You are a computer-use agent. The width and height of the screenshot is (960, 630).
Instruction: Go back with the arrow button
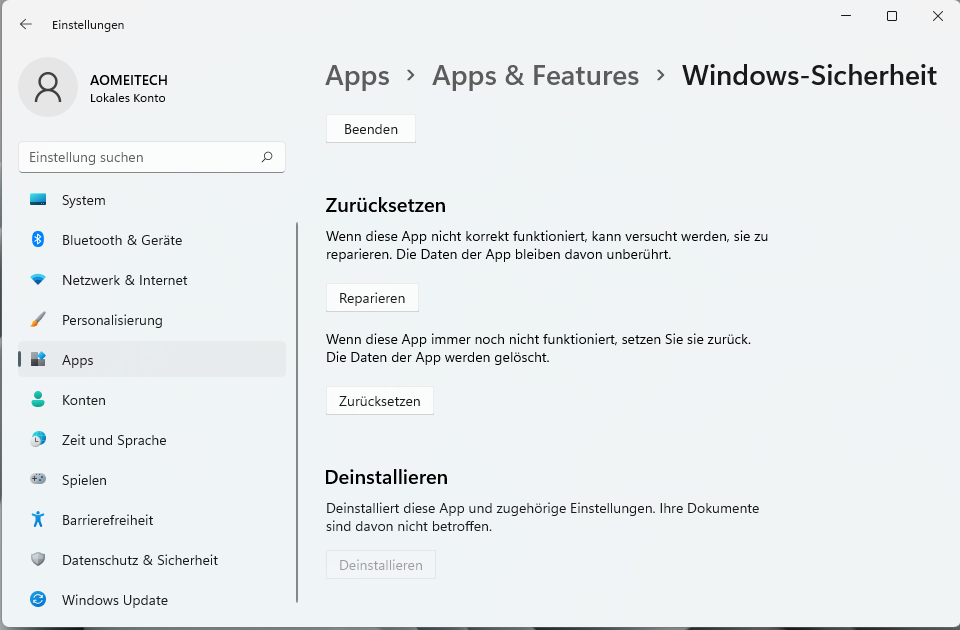[26, 24]
